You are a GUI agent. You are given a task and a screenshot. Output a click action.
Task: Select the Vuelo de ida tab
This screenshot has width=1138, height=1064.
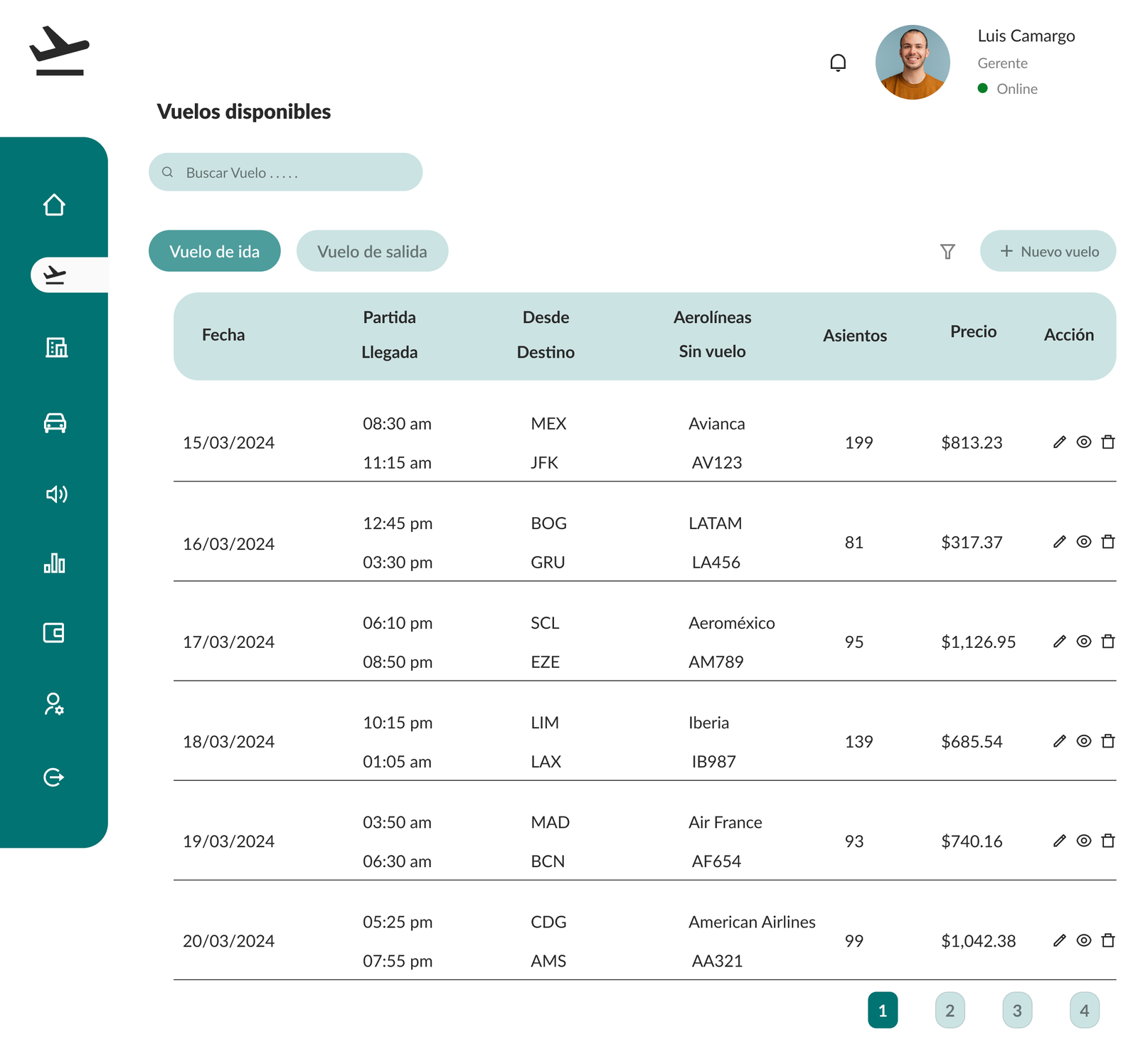pos(214,251)
